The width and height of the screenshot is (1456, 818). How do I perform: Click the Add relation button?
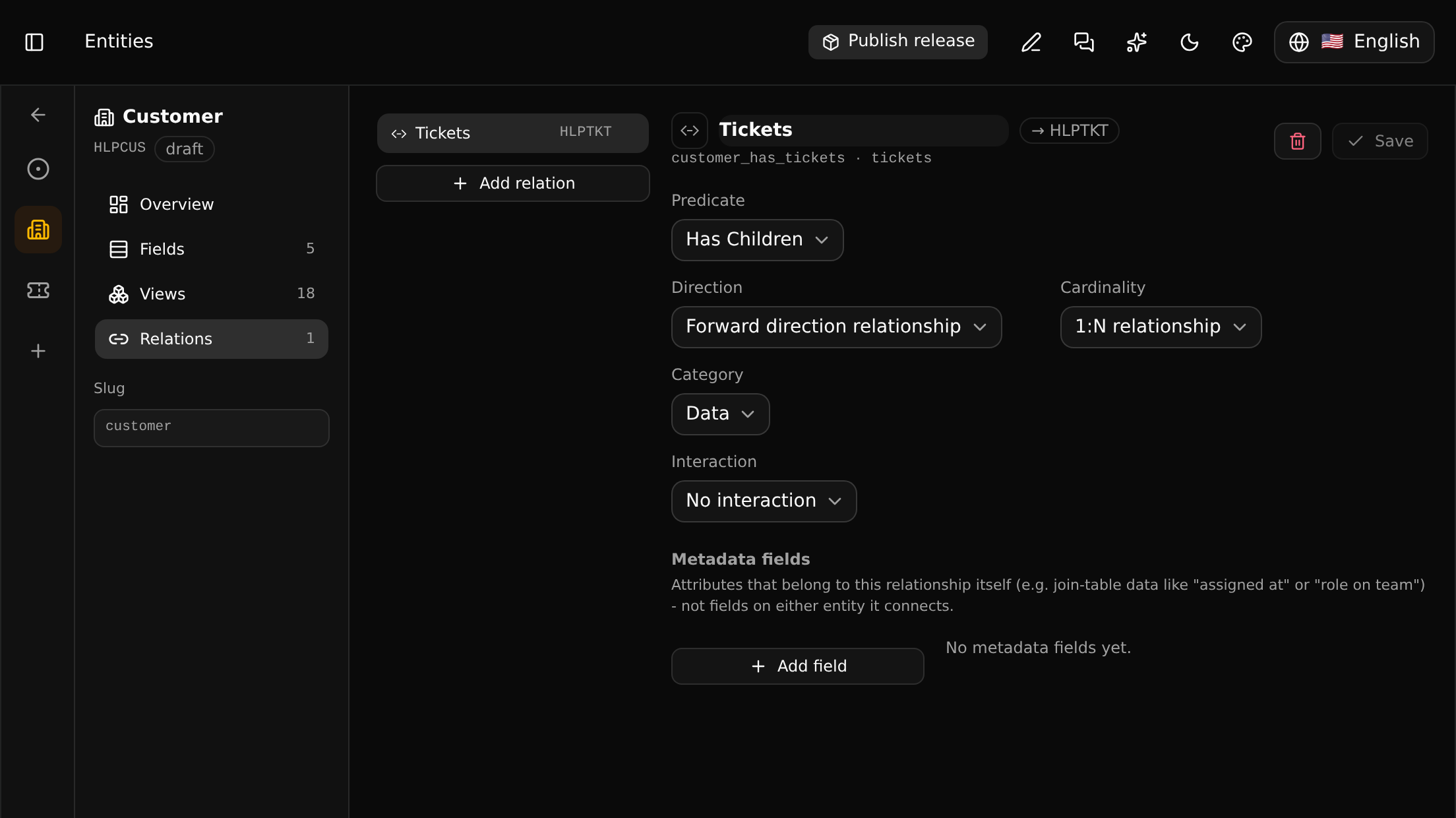click(x=513, y=183)
